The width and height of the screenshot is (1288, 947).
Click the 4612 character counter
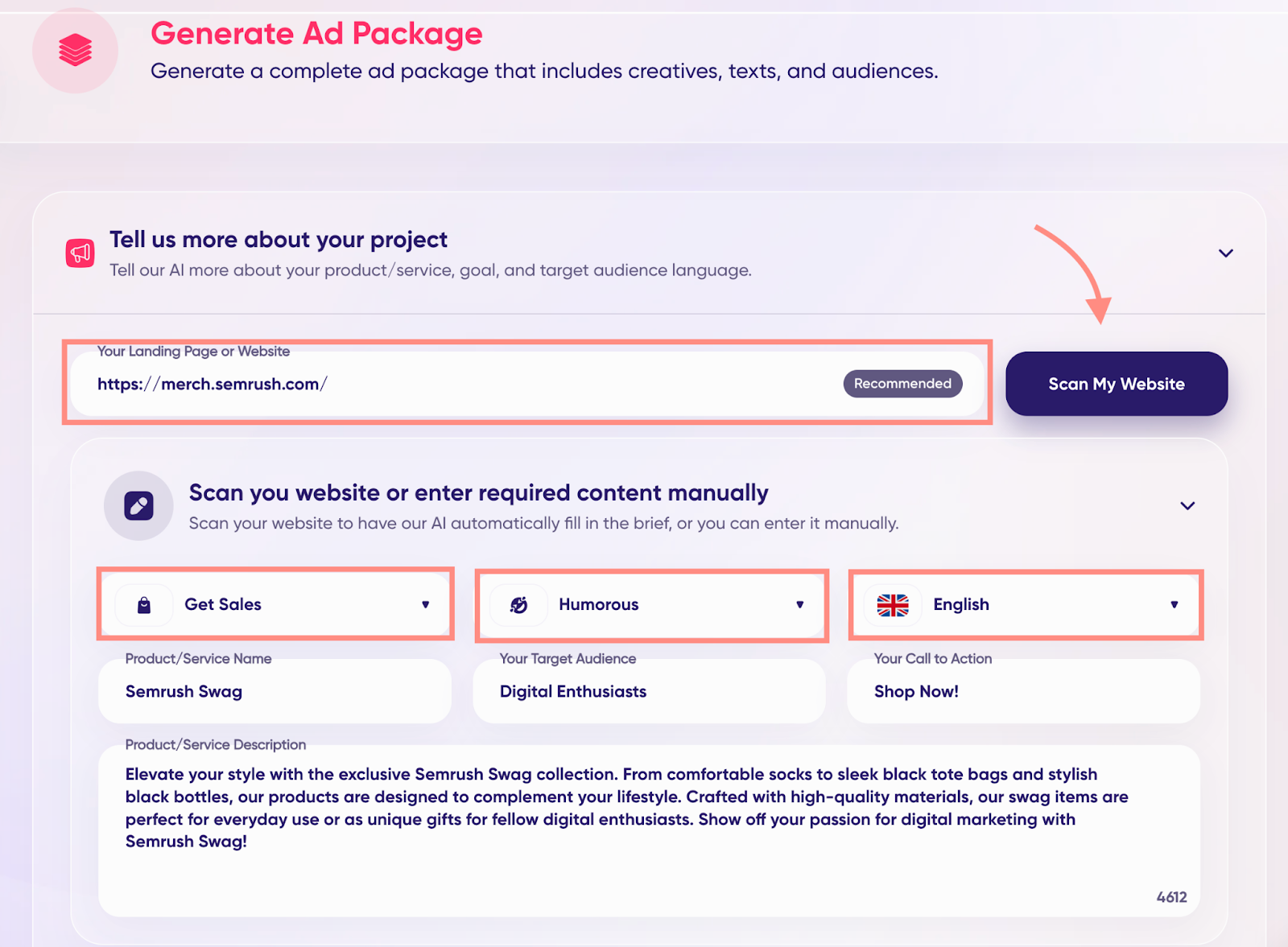pyautogui.click(x=1171, y=897)
